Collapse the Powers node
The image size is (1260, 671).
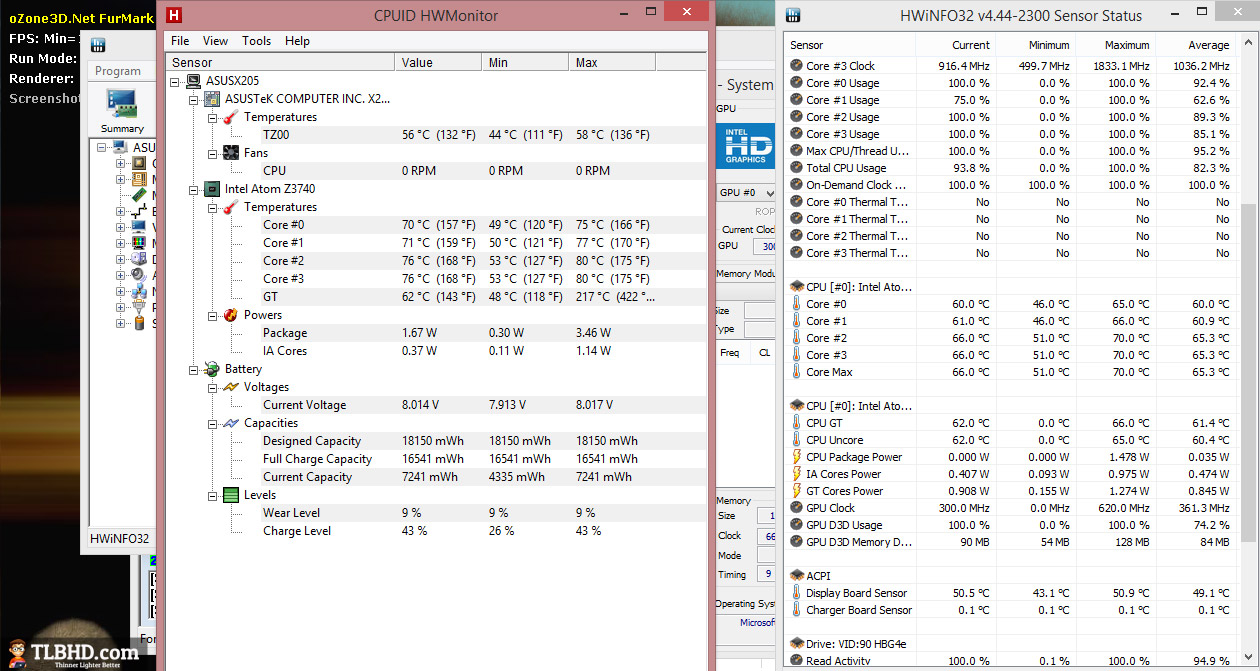pos(213,315)
